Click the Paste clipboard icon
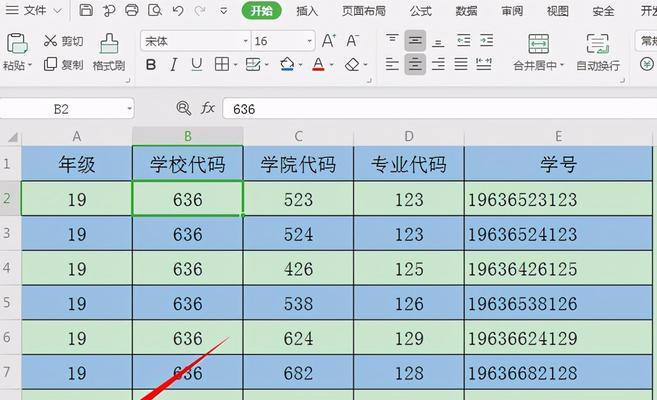This screenshot has width=657, height=400. click(x=17, y=43)
